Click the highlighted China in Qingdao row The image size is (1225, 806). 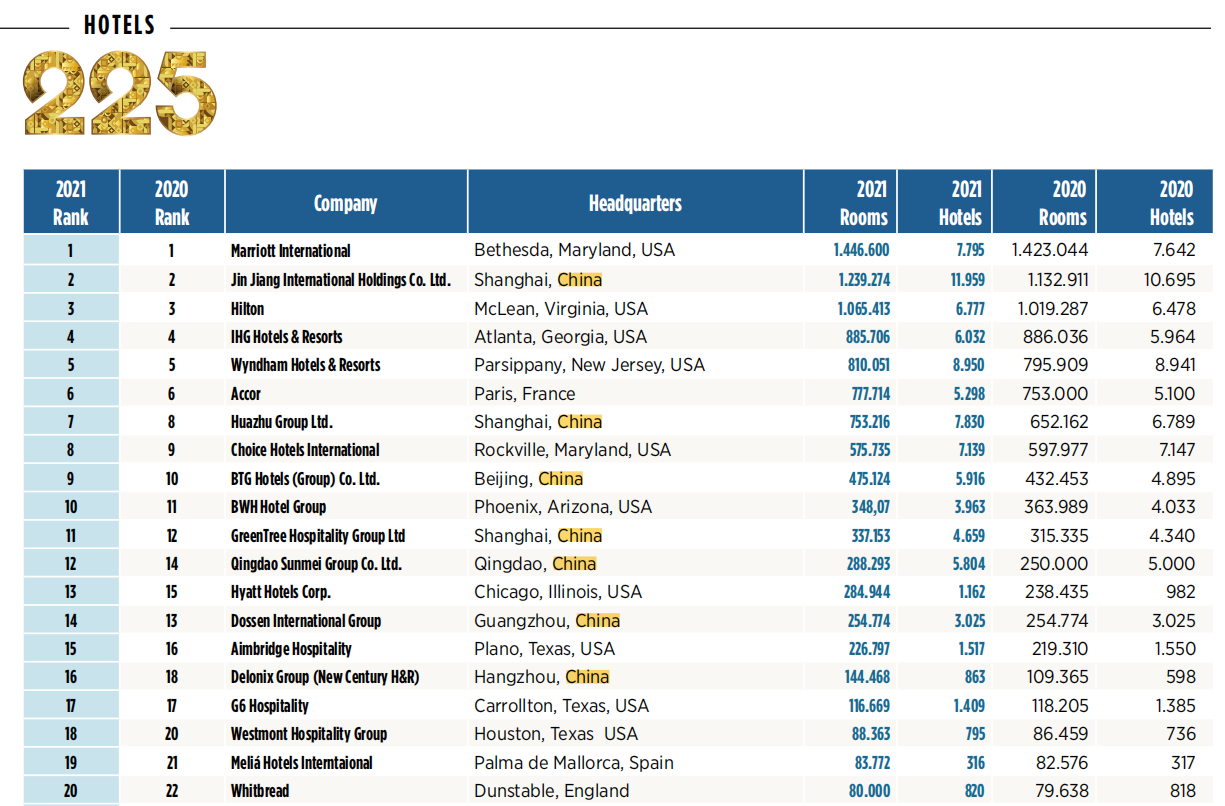tap(574, 564)
